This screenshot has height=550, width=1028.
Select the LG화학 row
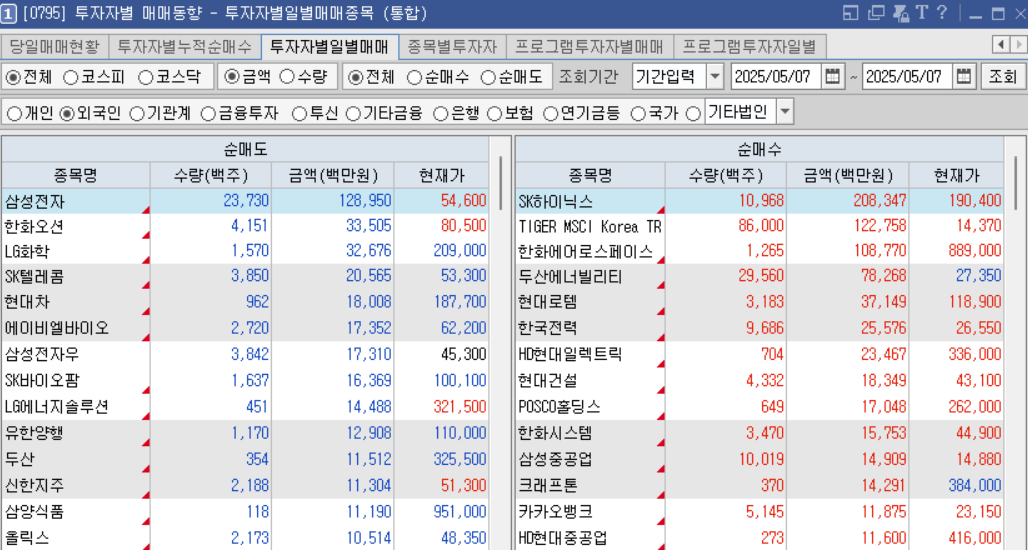tap(245, 251)
